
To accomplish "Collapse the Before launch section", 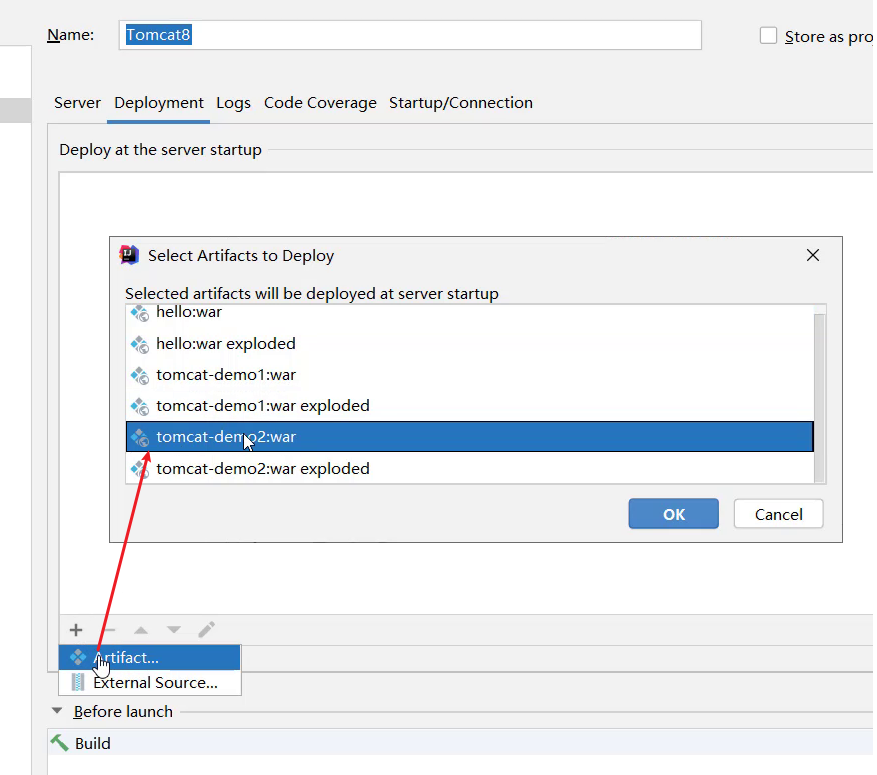I will click(56, 712).
